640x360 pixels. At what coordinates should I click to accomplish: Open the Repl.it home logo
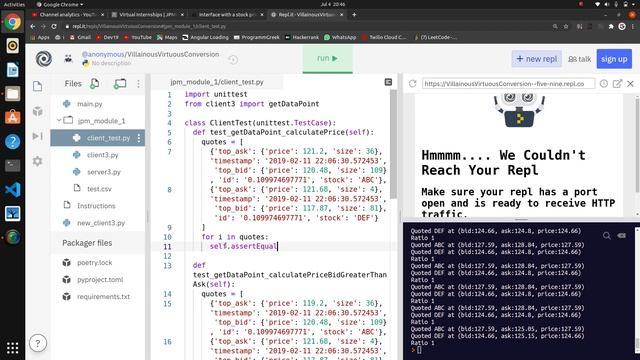tap(44, 59)
